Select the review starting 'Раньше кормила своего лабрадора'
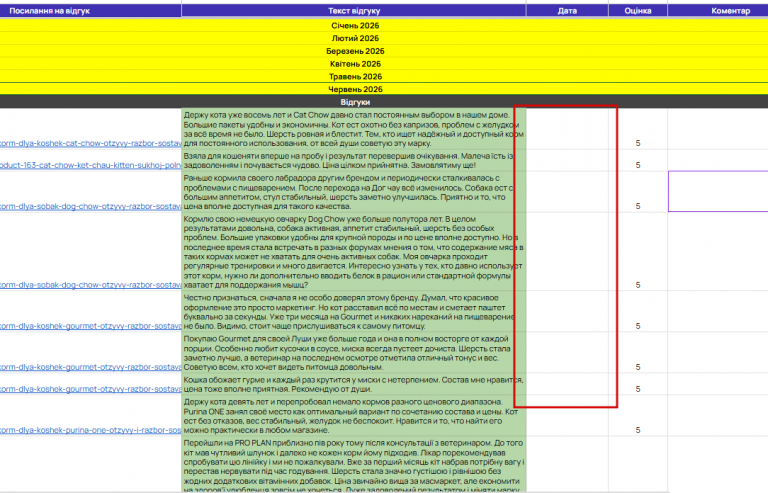The image size is (768, 493). coord(354,192)
